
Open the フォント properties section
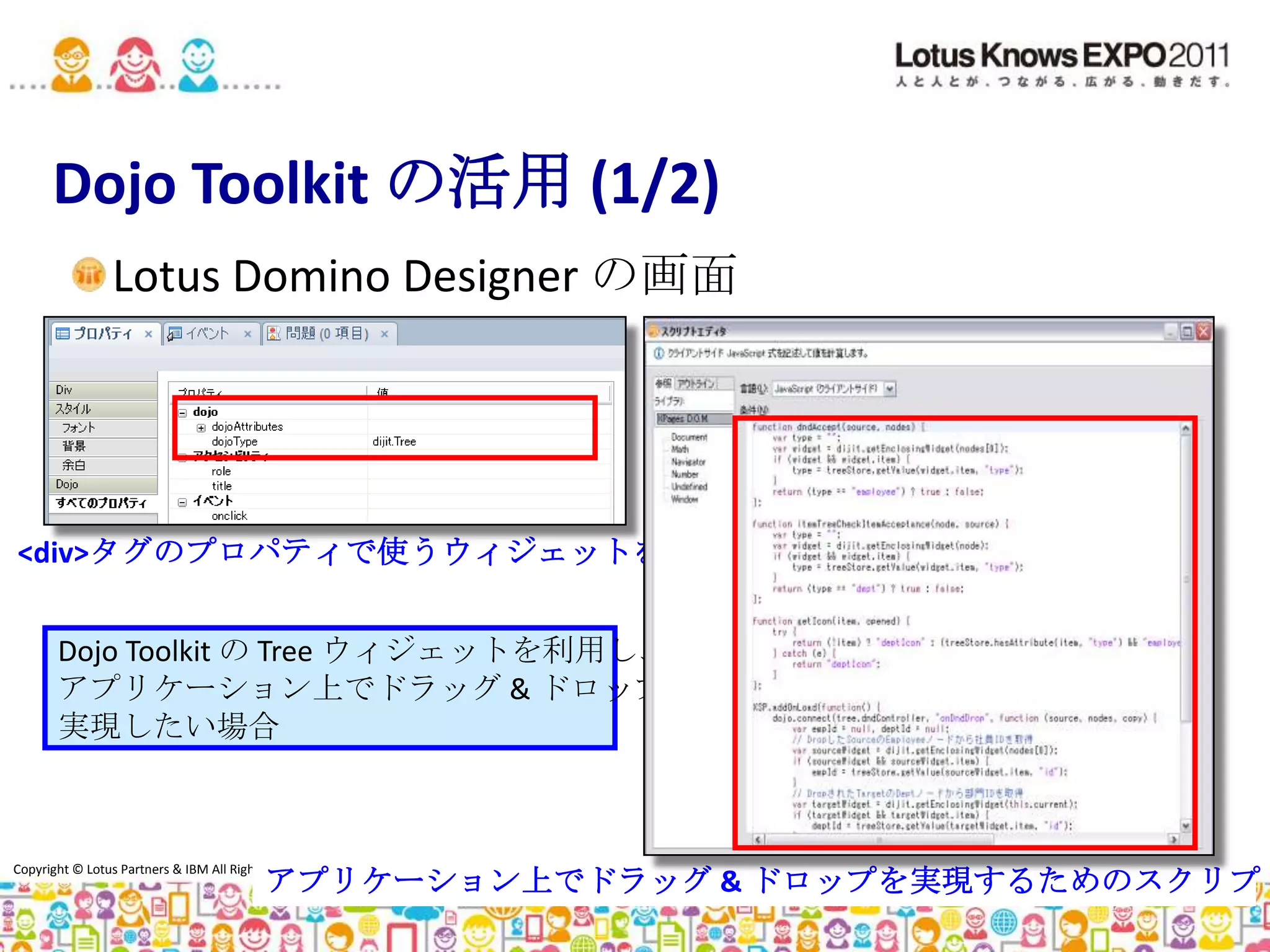click(103, 428)
